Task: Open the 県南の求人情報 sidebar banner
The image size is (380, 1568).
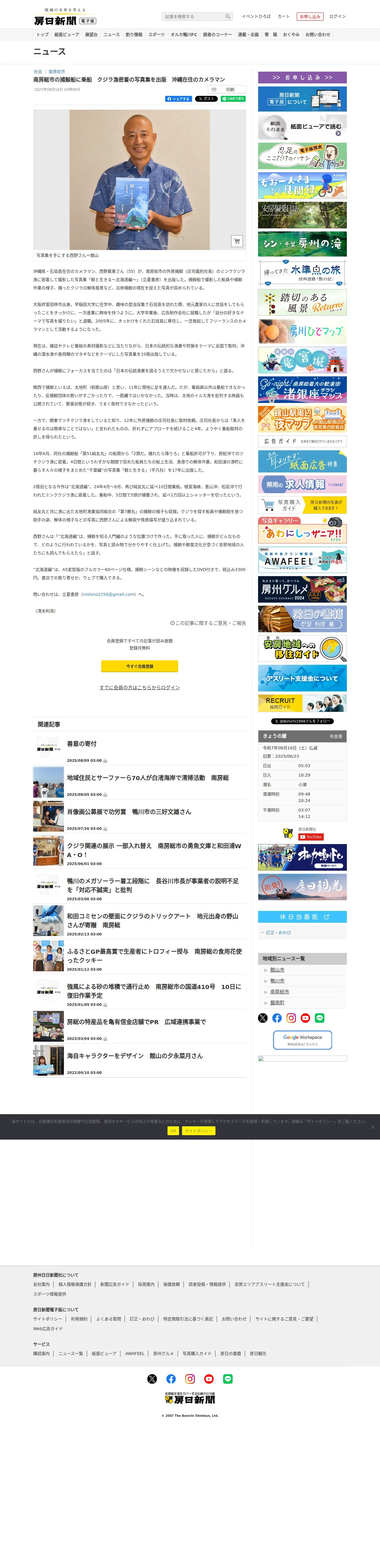Action: point(303,485)
